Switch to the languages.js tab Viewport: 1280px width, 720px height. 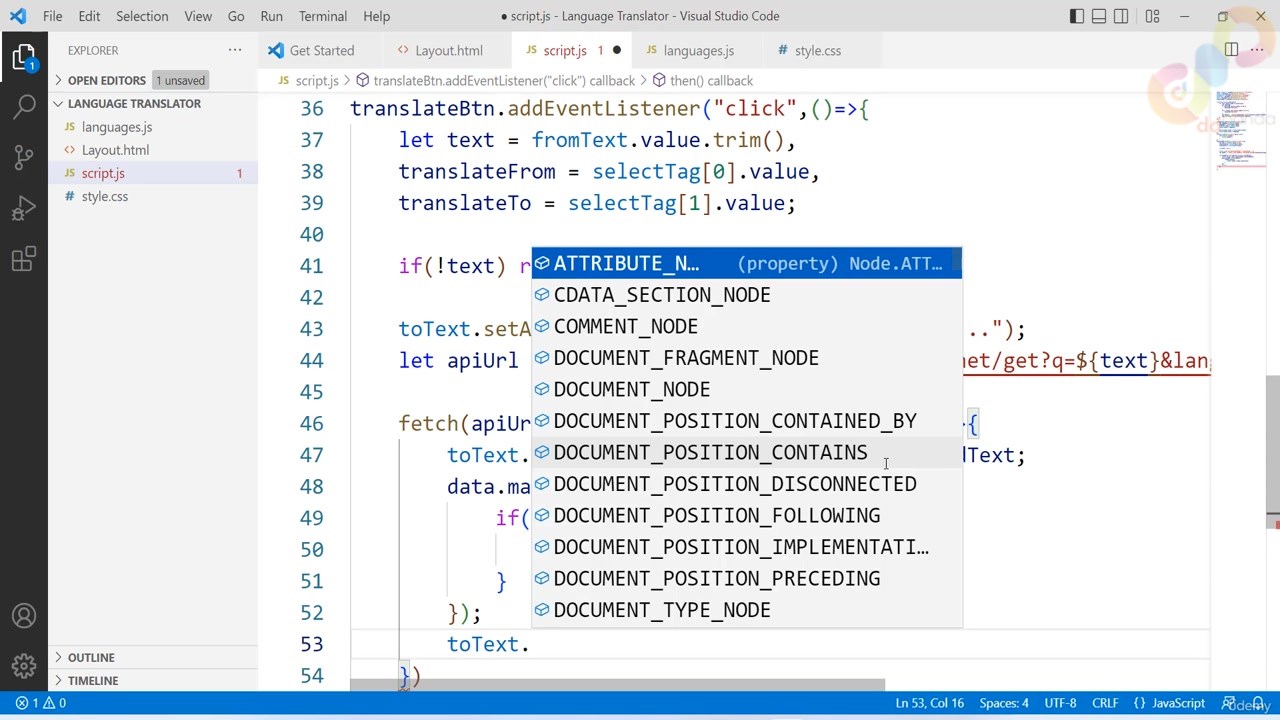coord(698,50)
